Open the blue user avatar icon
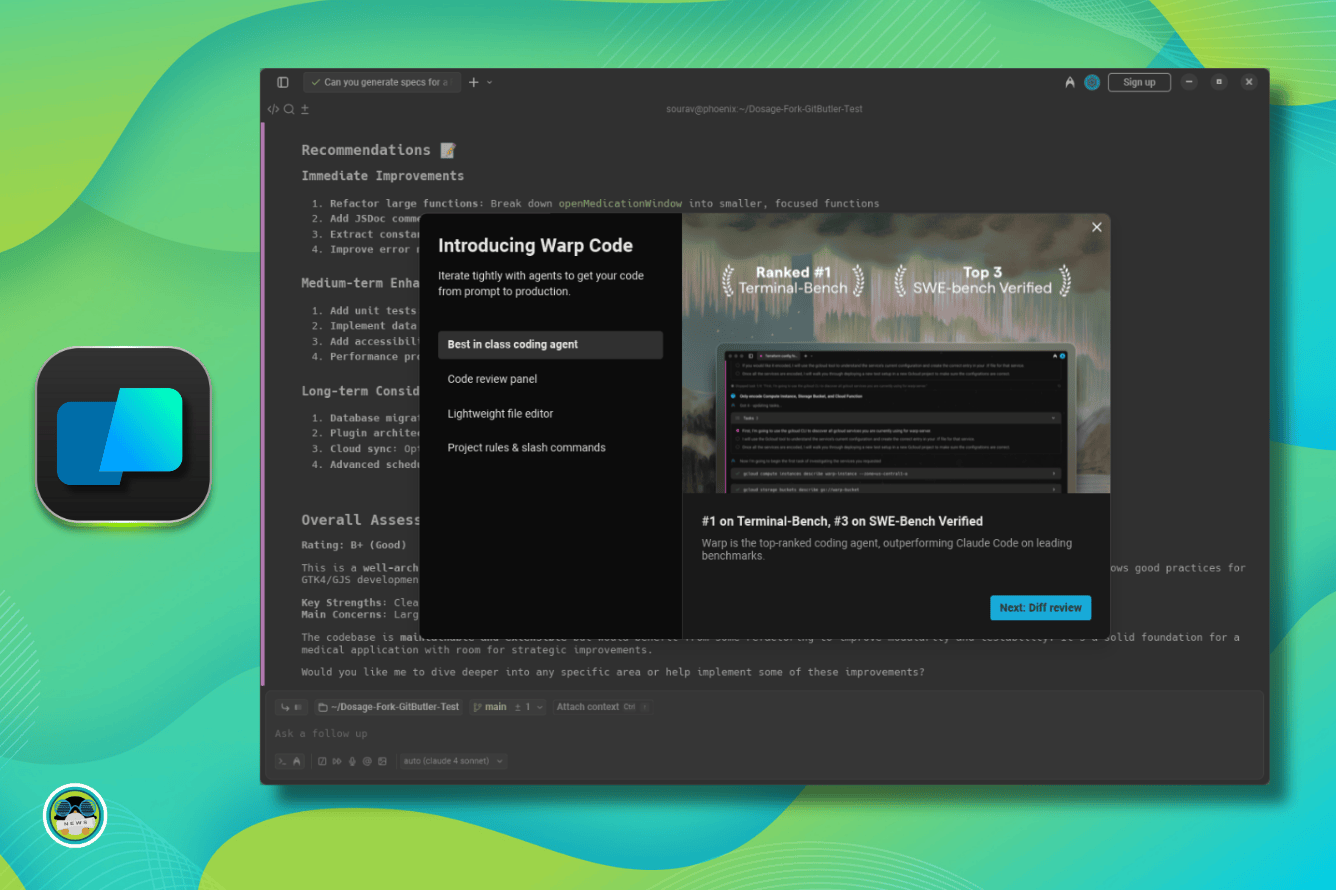Image resolution: width=1336 pixels, height=890 pixels. pos(1092,82)
